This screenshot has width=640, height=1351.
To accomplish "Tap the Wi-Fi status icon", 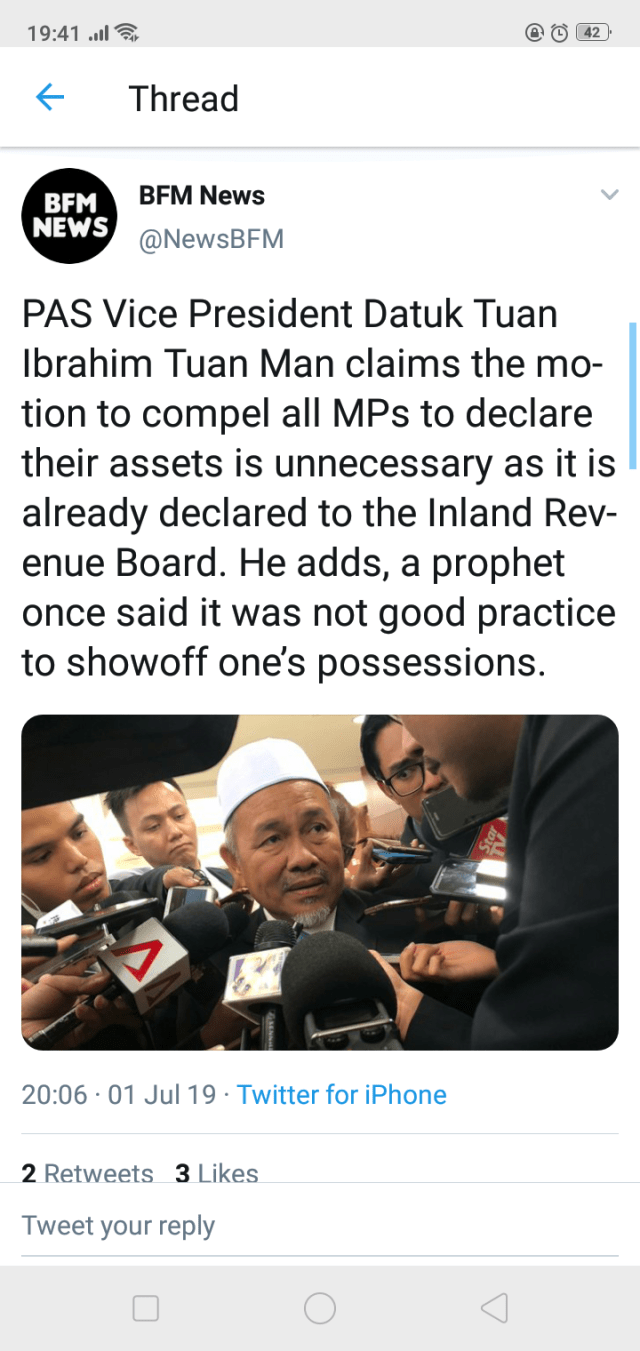I will (126, 33).
